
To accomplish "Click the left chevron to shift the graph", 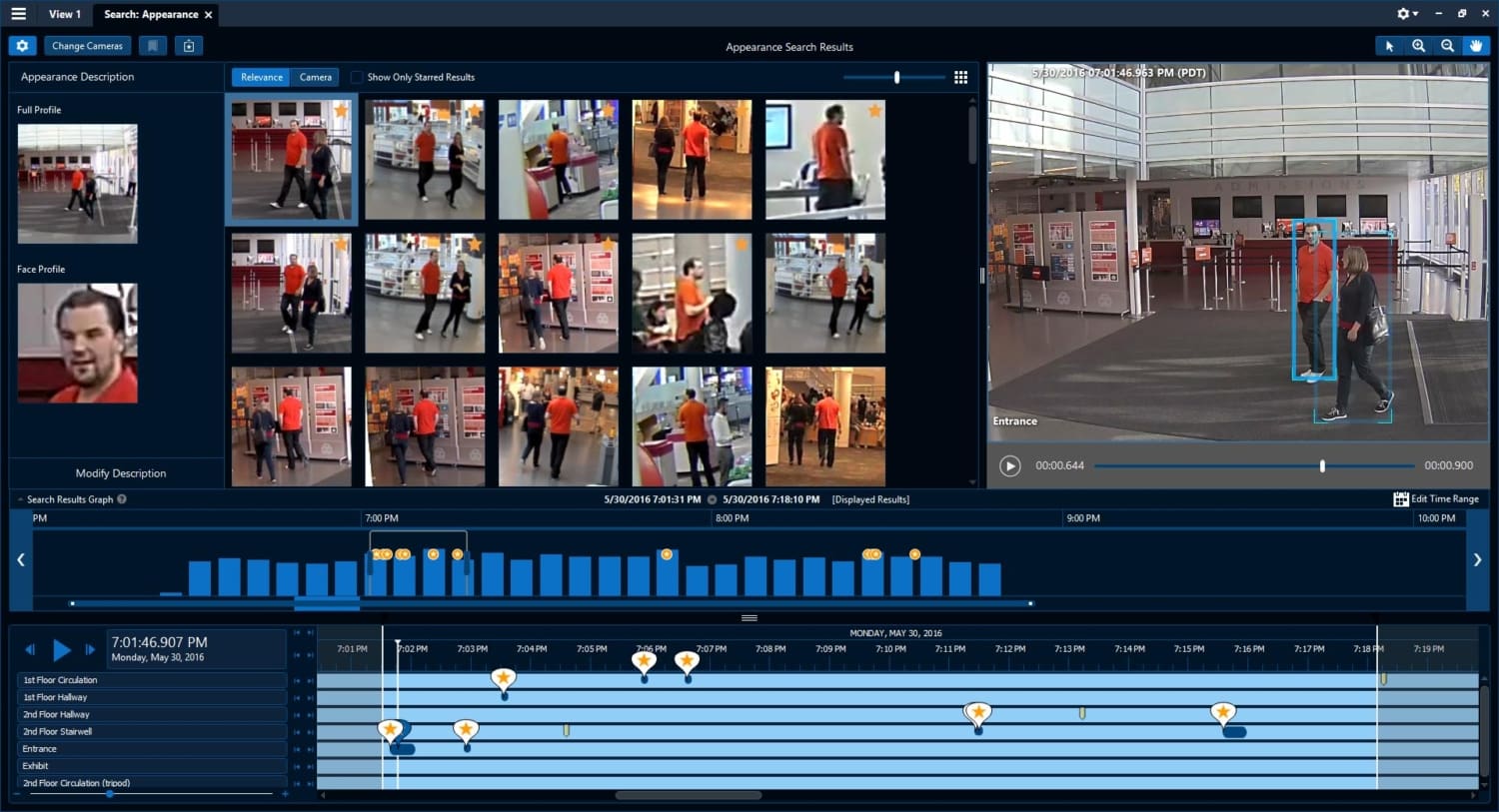I will pyautogui.click(x=20, y=559).
